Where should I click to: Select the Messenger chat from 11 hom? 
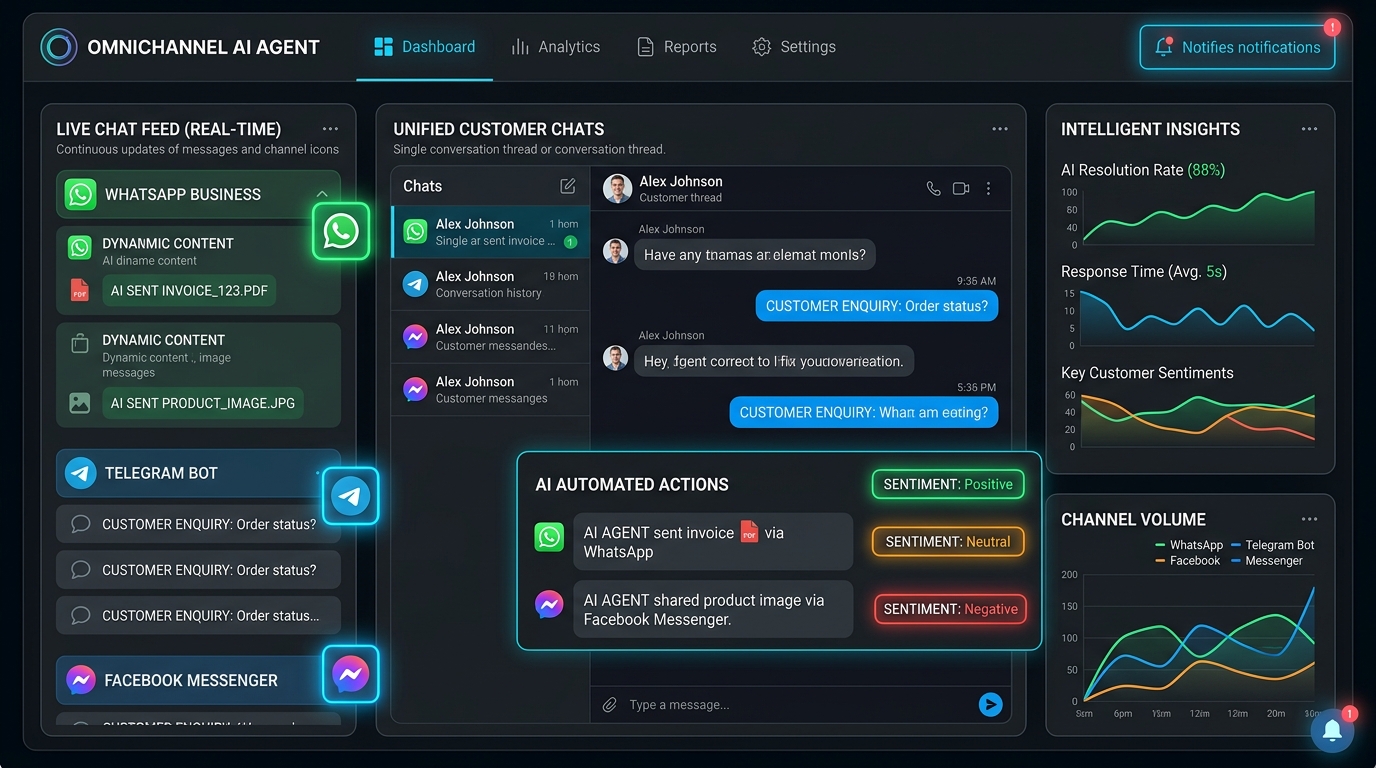[x=490, y=337]
